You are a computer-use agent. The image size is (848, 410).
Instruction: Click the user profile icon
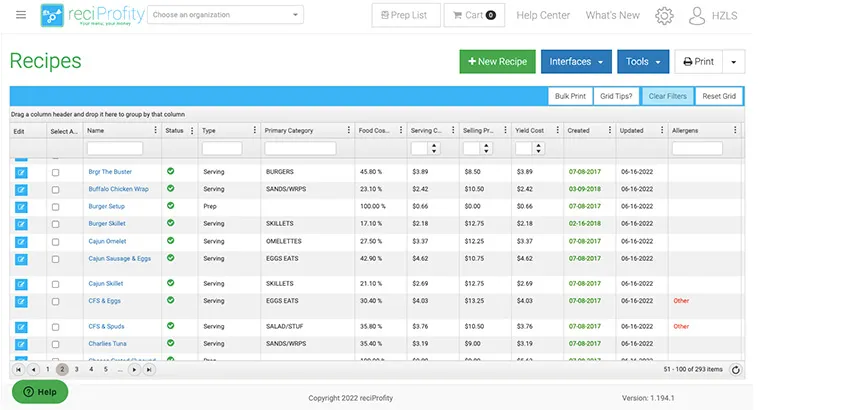(697, 16)
